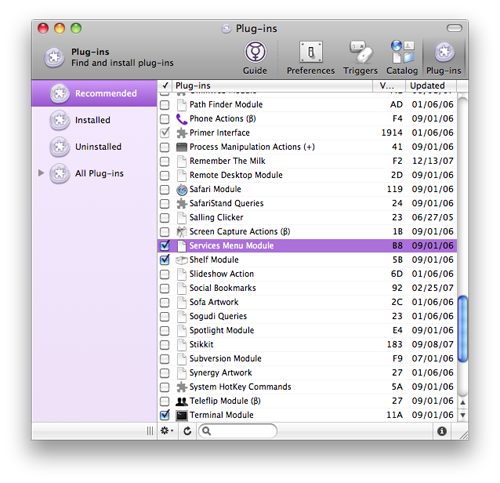Viewport: 500px width, 483px height.
Task: Enable the Phone Actions checkbox
Action: point(164,119)
